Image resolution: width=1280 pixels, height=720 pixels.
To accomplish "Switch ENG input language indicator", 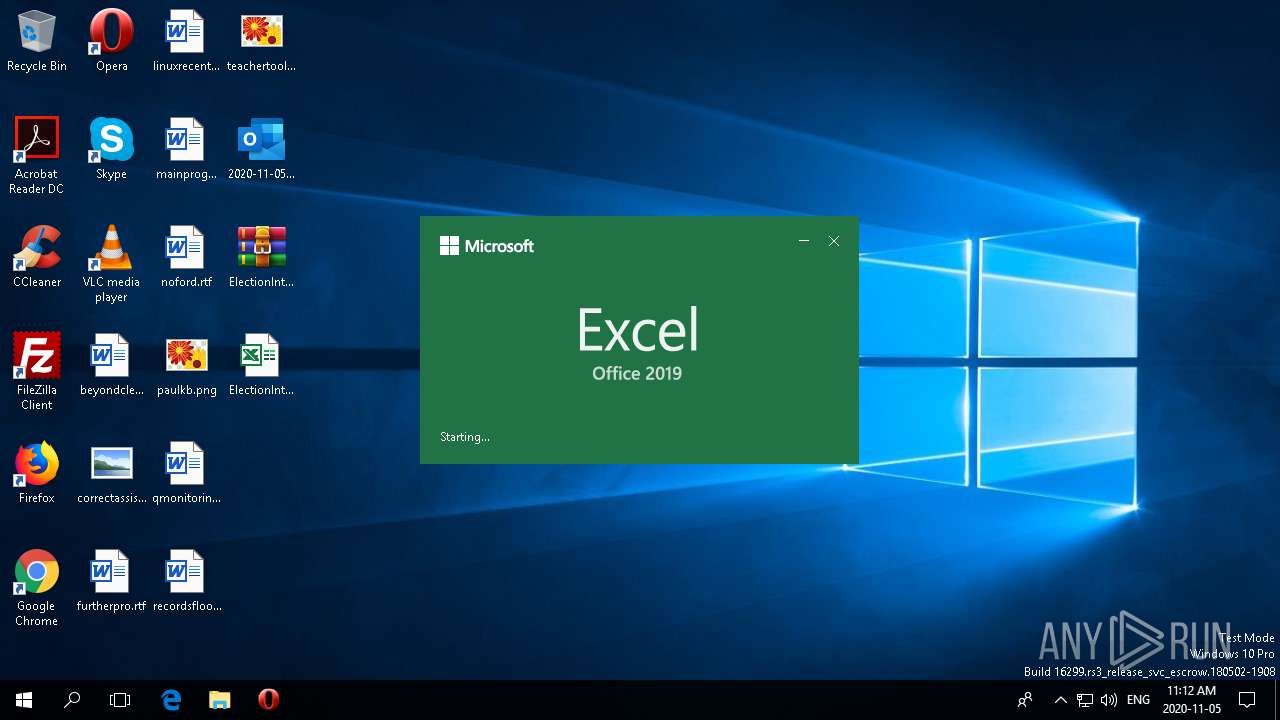I will [1138, 700].
